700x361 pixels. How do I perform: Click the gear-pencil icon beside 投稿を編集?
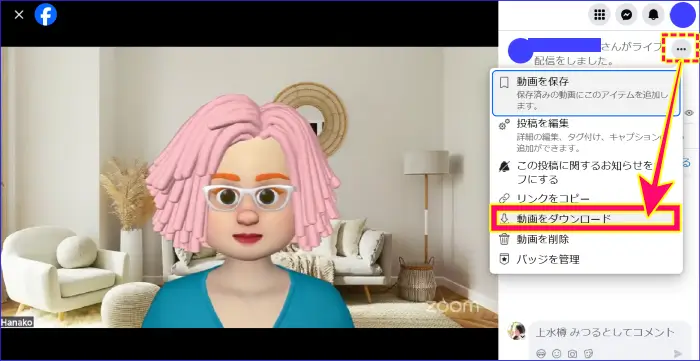tap(504, 125)
